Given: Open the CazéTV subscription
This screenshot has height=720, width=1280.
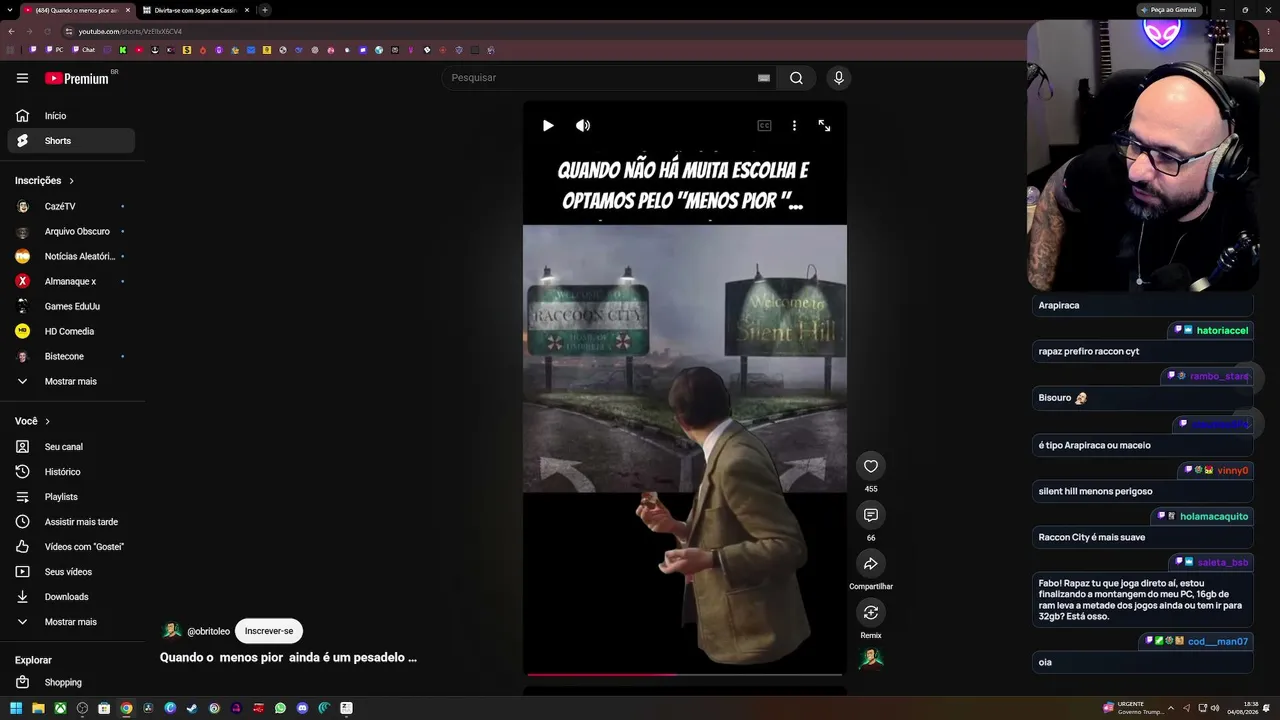Looking at the screenshot, I should [71, 206].
